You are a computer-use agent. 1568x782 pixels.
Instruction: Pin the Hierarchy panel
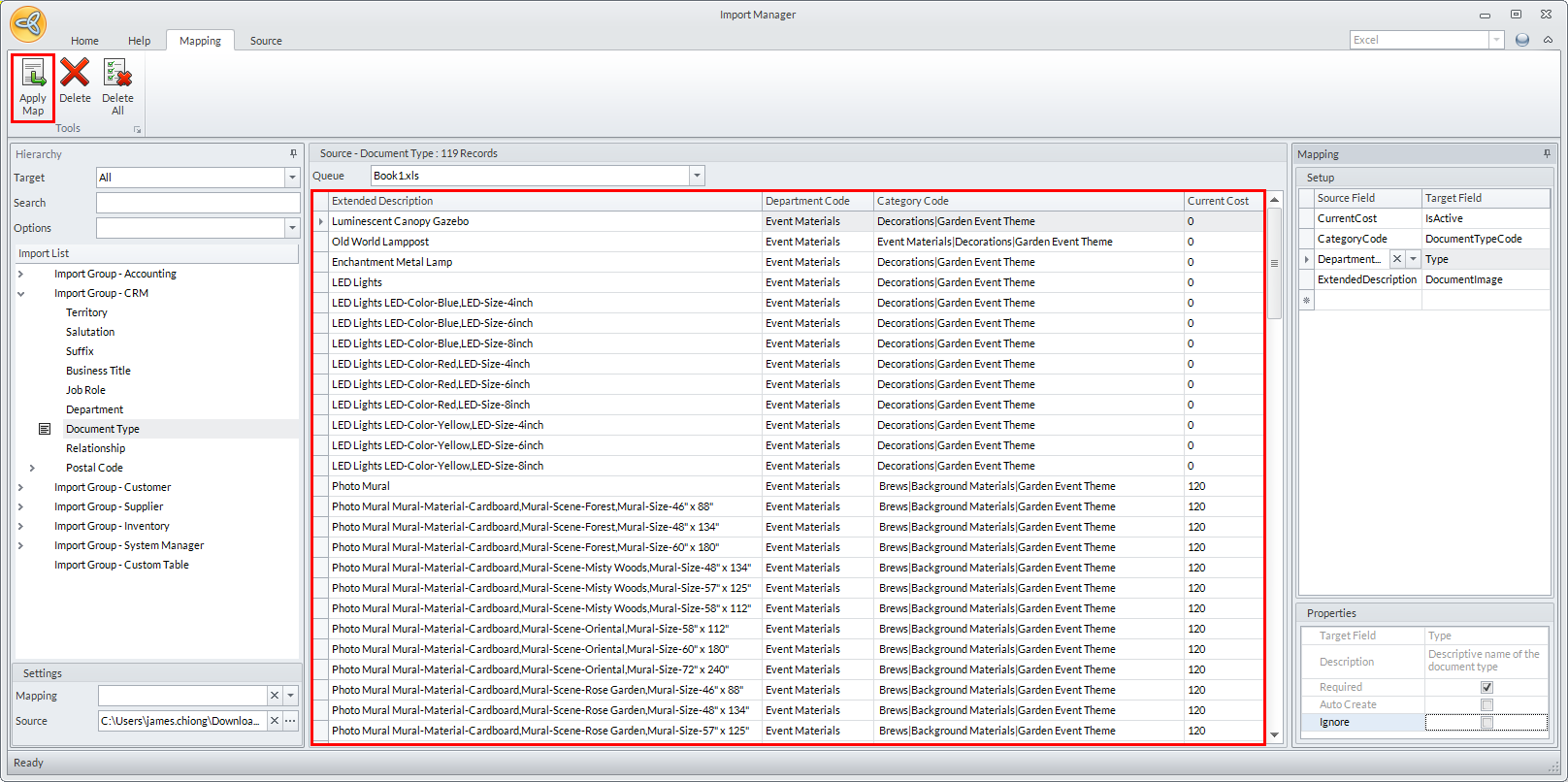tap(293, 153)
